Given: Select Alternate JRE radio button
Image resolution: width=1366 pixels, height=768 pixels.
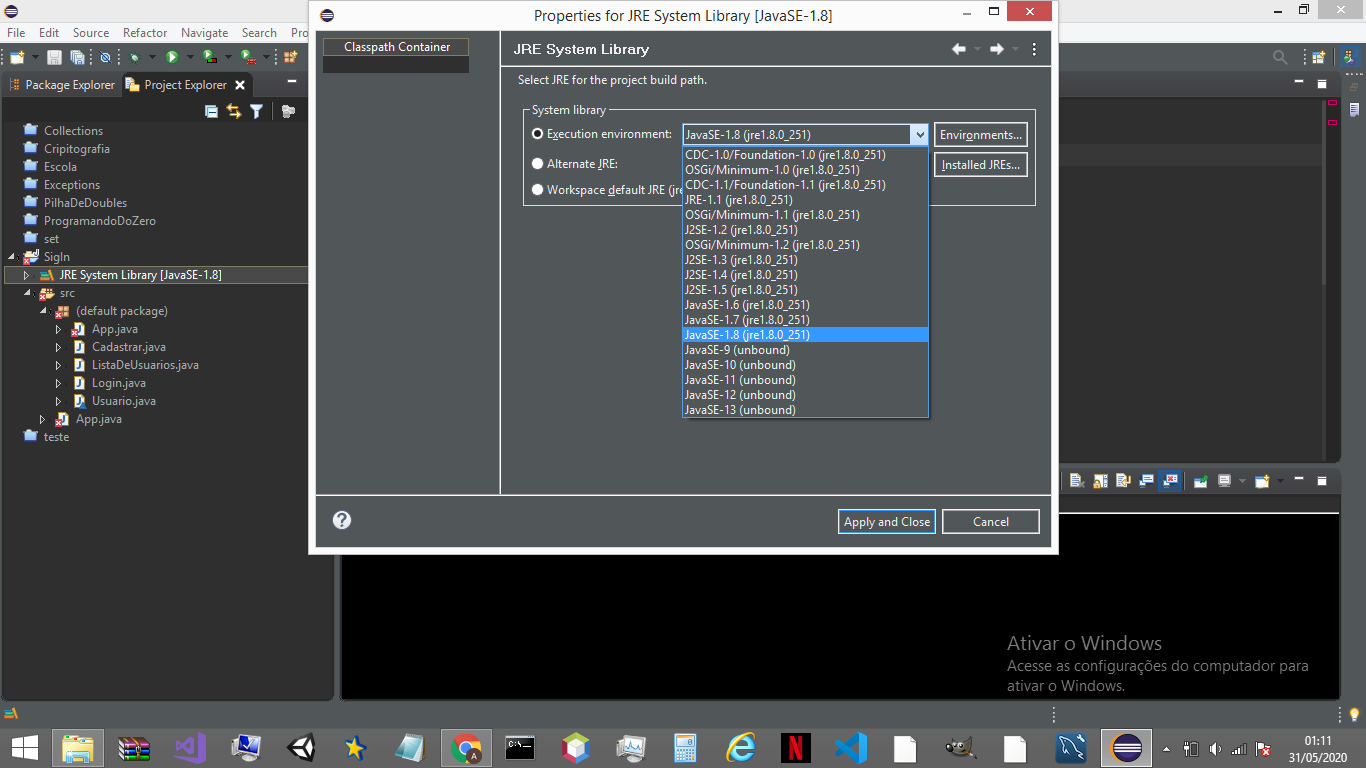Looking at the screenshot, I should click(538, 164).
